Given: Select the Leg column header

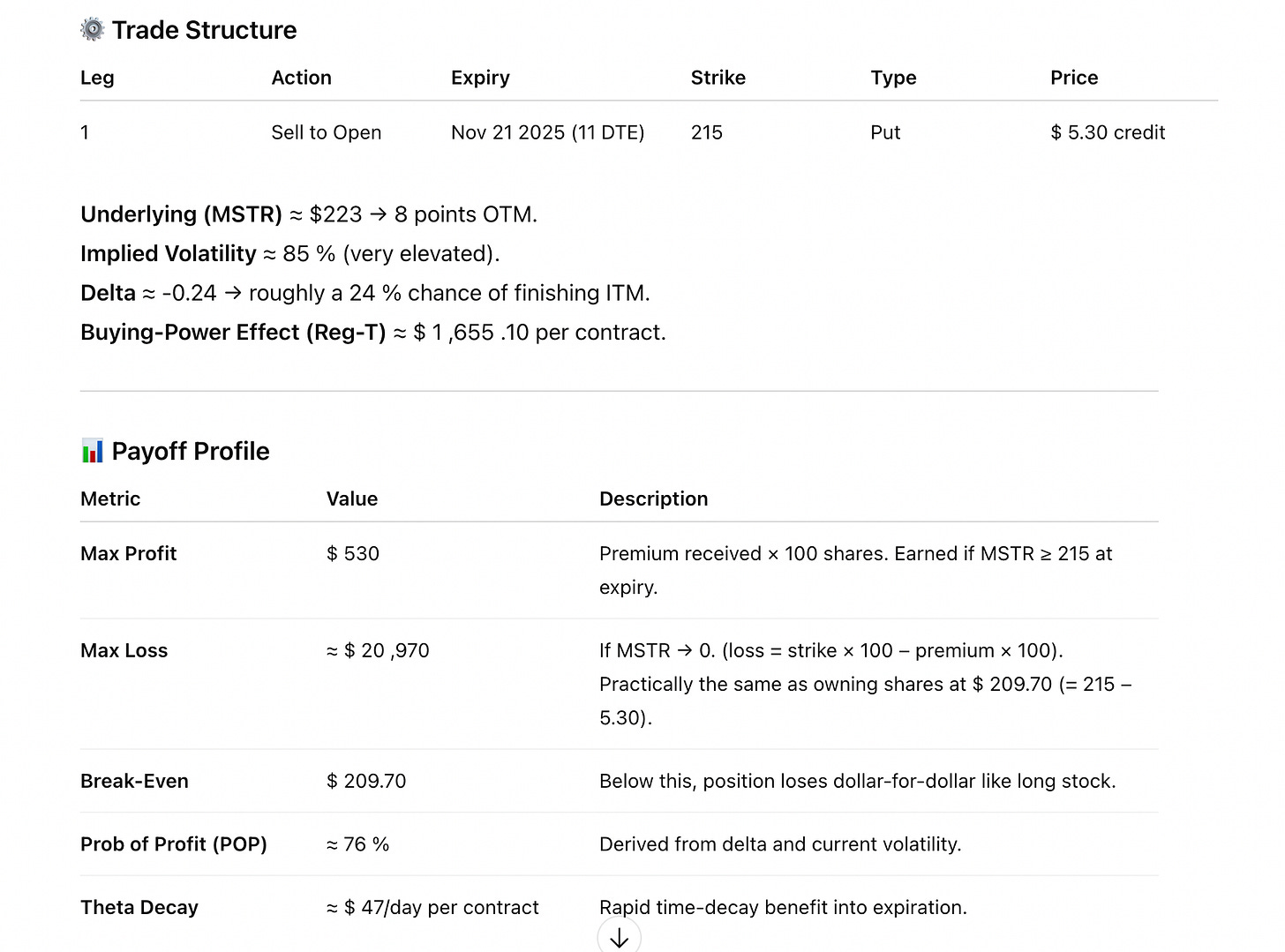Looking at the screenshot, I should tap(97, 78).
